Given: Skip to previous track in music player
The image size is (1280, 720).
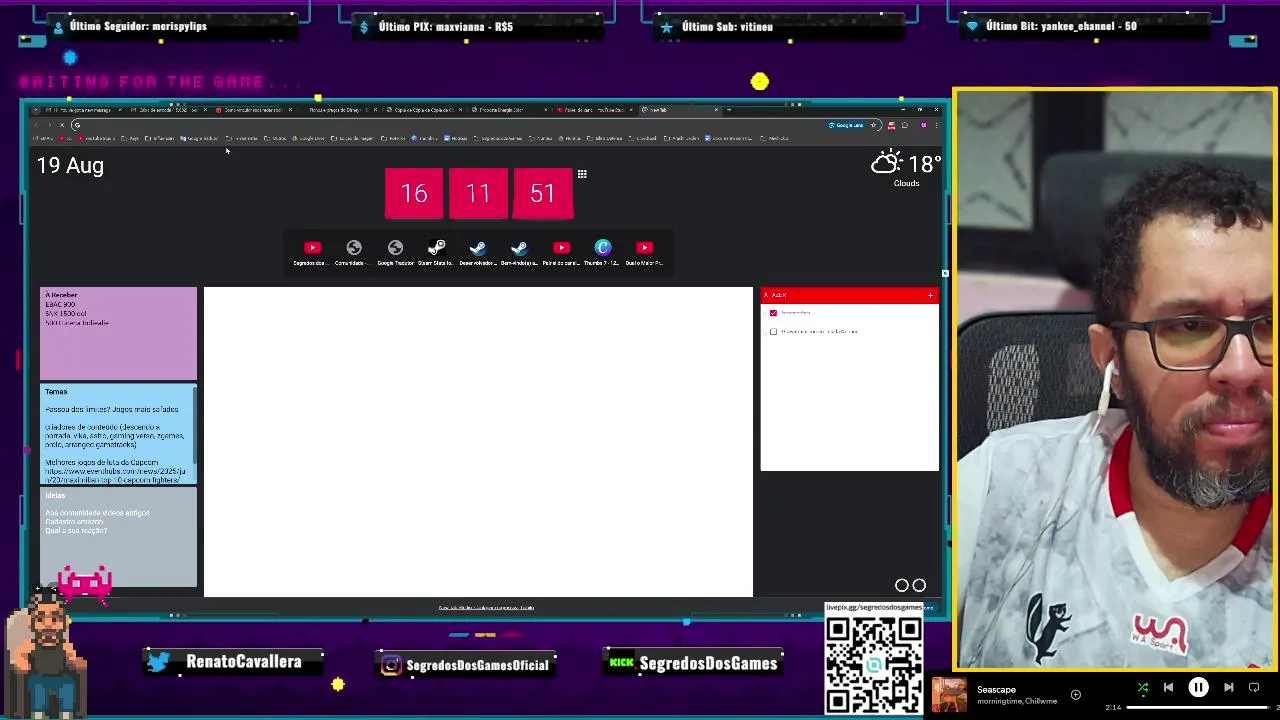Looking at the screenshot, I should coord(1168,687).
